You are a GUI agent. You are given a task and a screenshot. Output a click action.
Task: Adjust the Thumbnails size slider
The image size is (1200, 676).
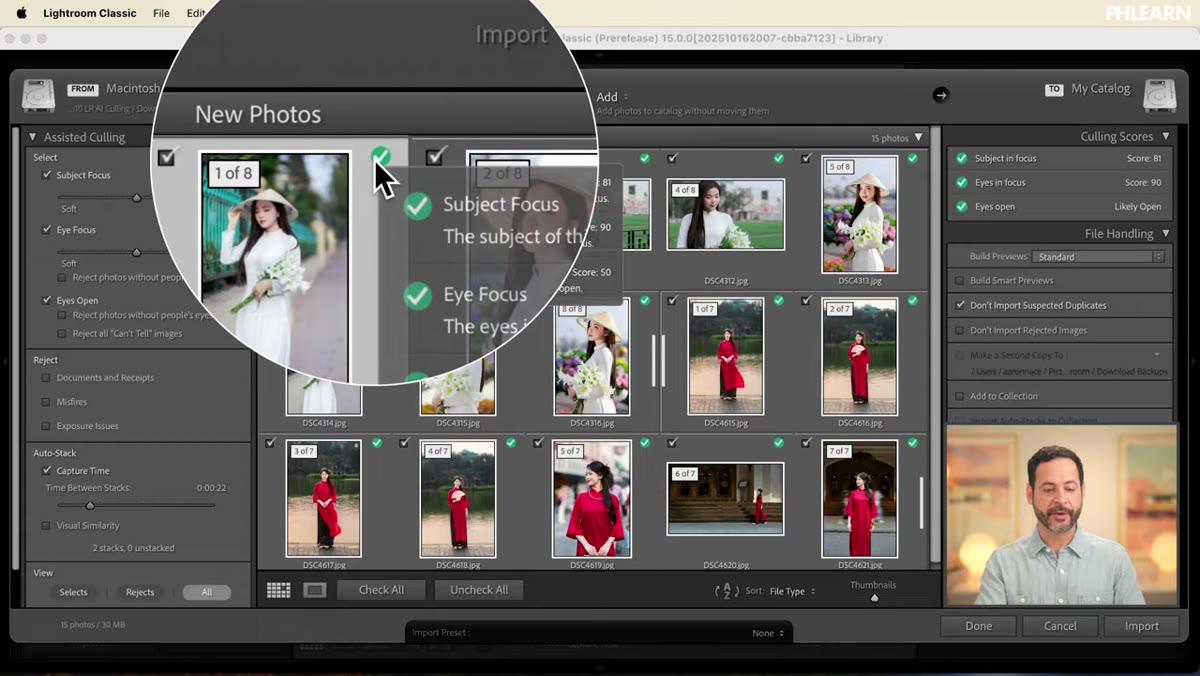pyautogui.click(x=874, y=598)
